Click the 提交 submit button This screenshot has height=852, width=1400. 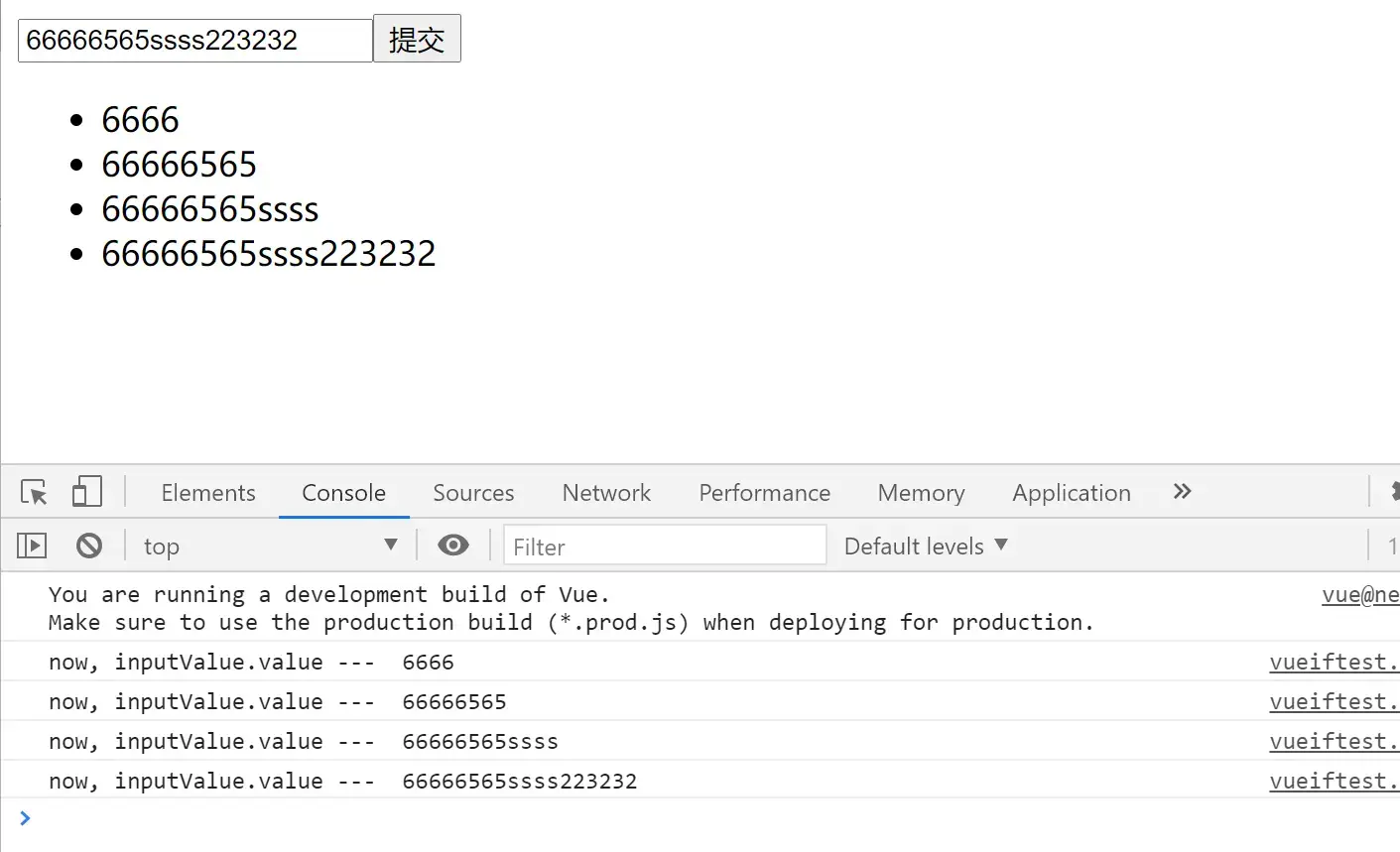click(x=417, y=39)
